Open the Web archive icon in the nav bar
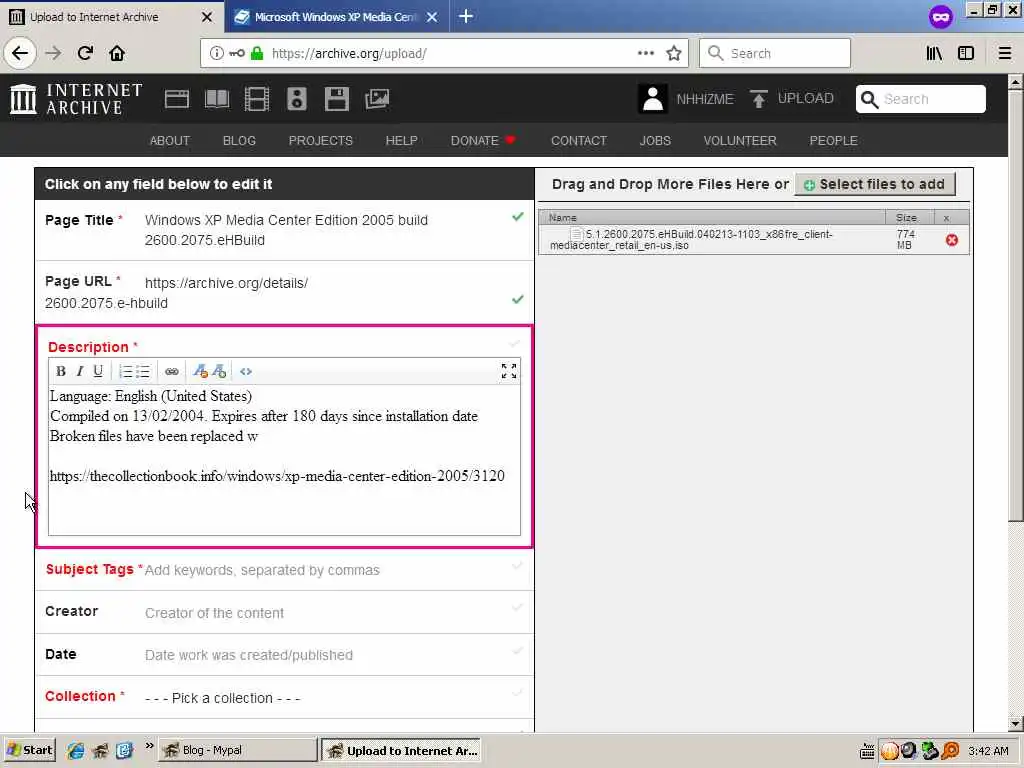Screen dimensions: 1024x768 [x=176, y=99]
